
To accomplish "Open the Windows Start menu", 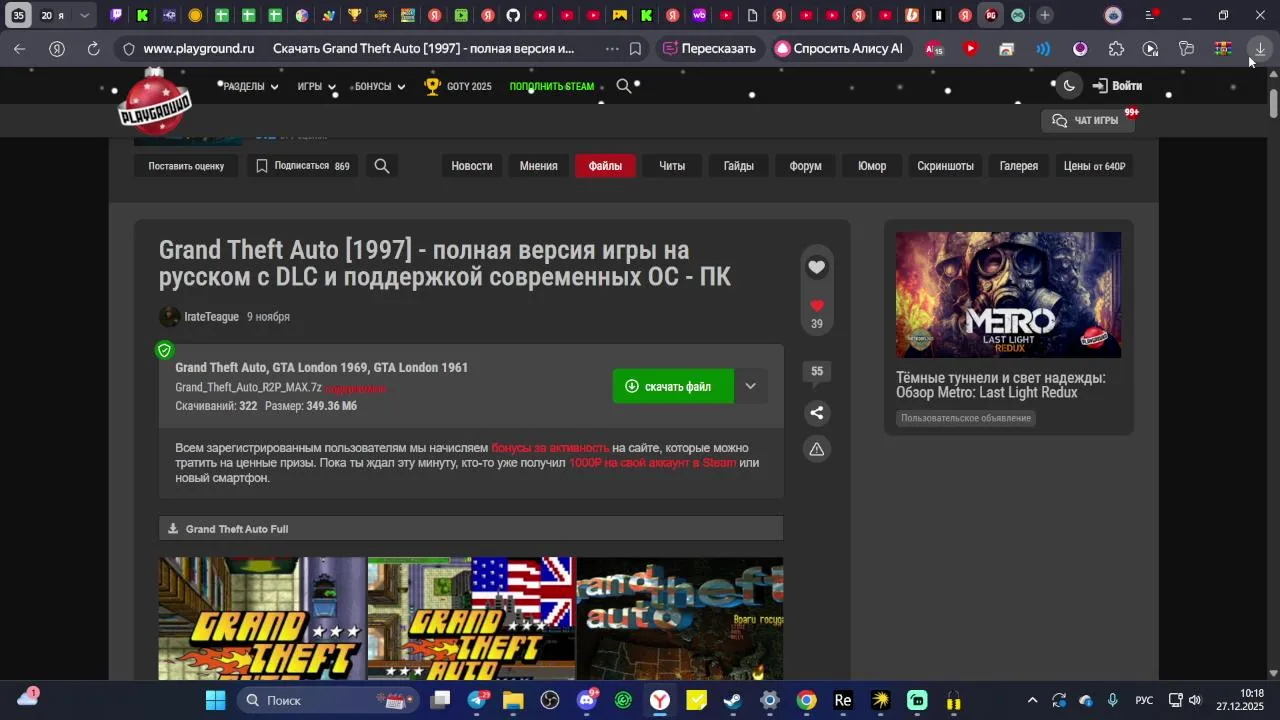I will [x=215, y=700].
